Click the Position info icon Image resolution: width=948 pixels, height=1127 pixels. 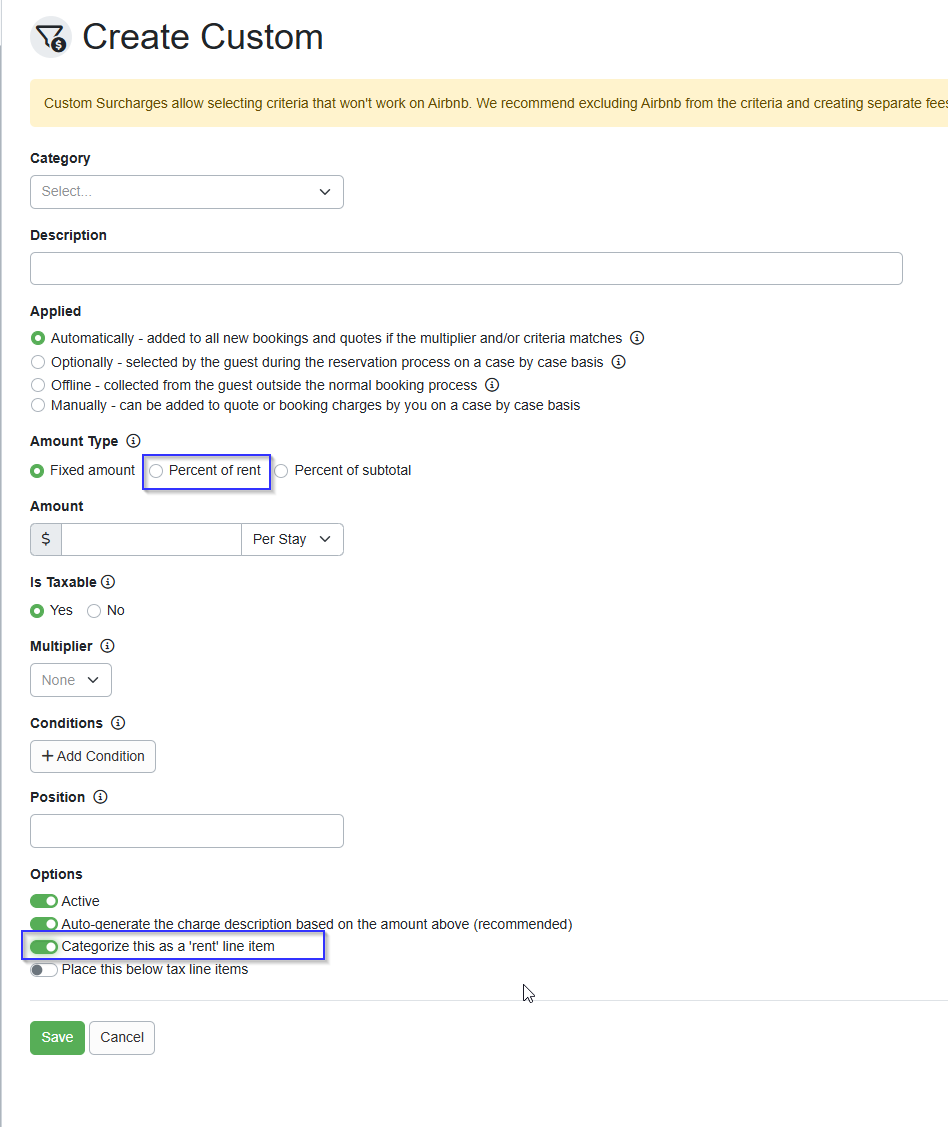pyautogui.click(x=100, y=798)
